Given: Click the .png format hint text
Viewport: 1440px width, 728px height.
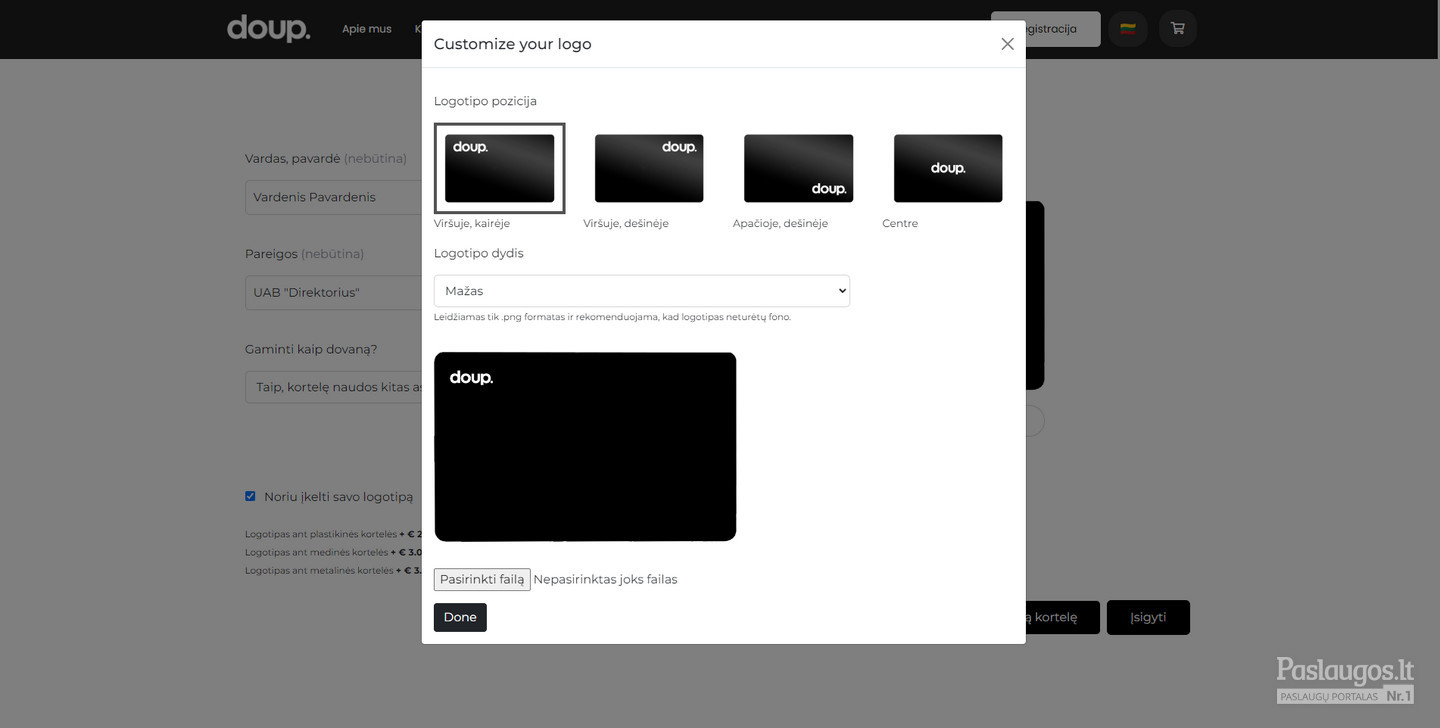Looking at the screenshot, I should (612, 317).
